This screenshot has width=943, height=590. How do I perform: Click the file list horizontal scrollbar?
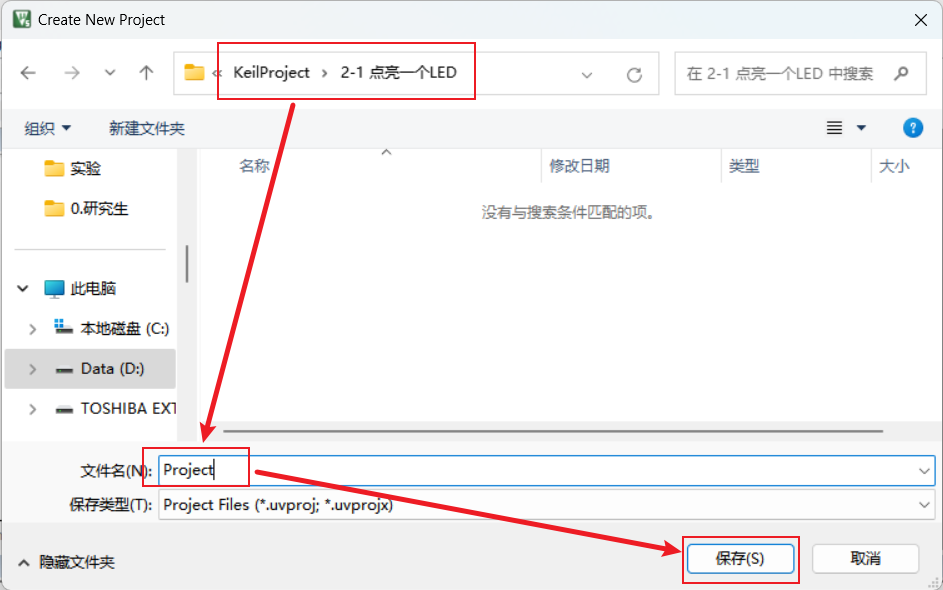(x=553, y=431)
